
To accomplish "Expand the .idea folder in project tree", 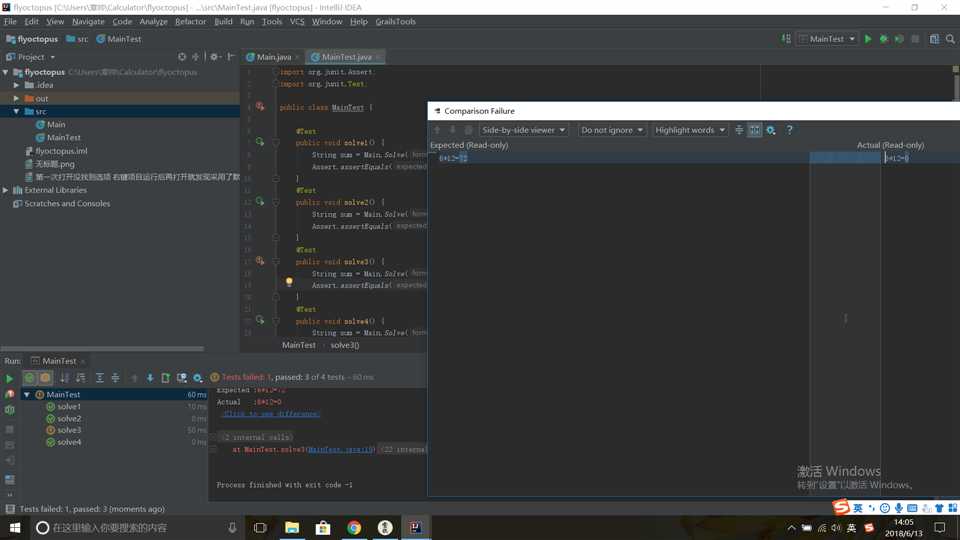I will coord(17,85).
